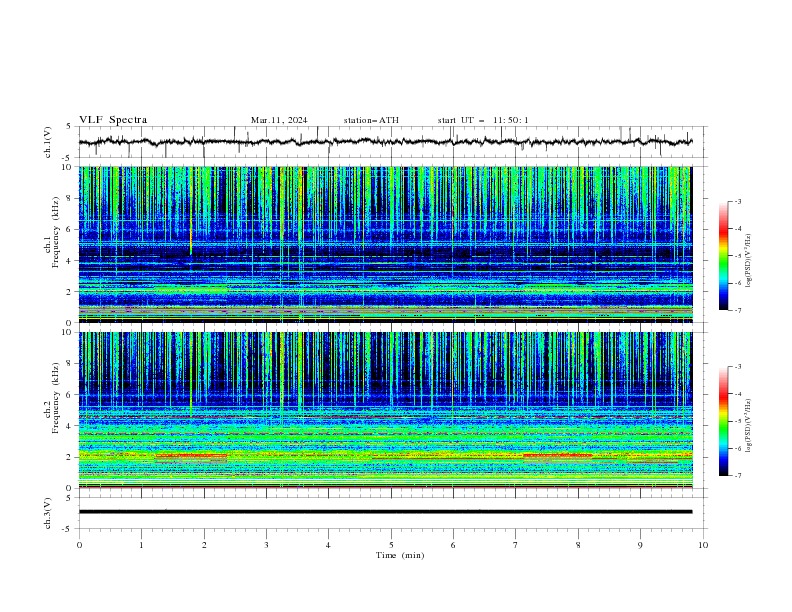Select the "ch.1(V)" waveform axis label

[48, 142]
